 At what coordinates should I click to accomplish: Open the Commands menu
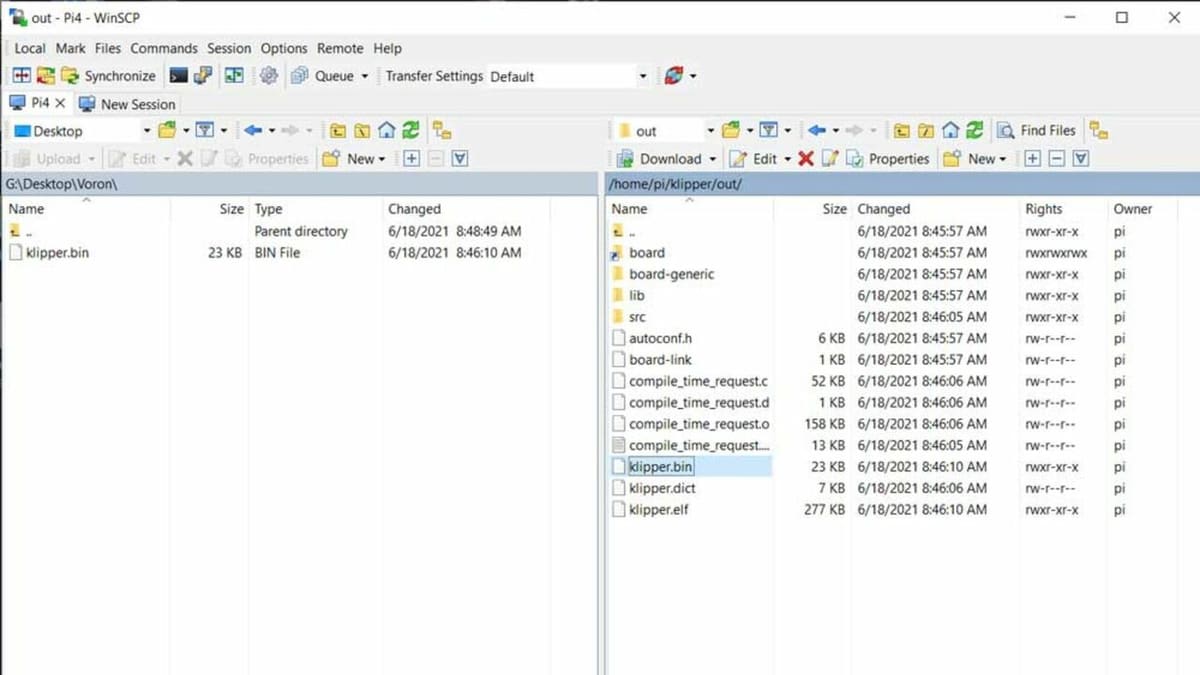tap(164, 48)
